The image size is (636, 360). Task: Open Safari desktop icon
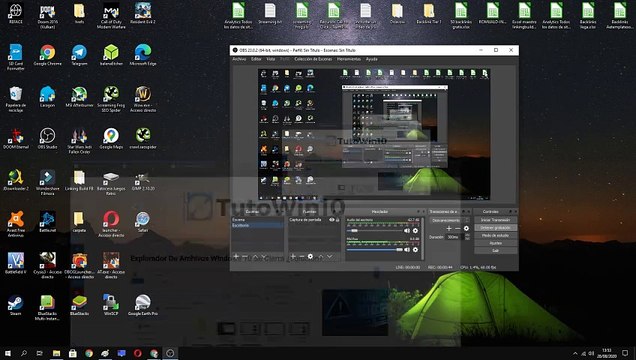[143, 222]
